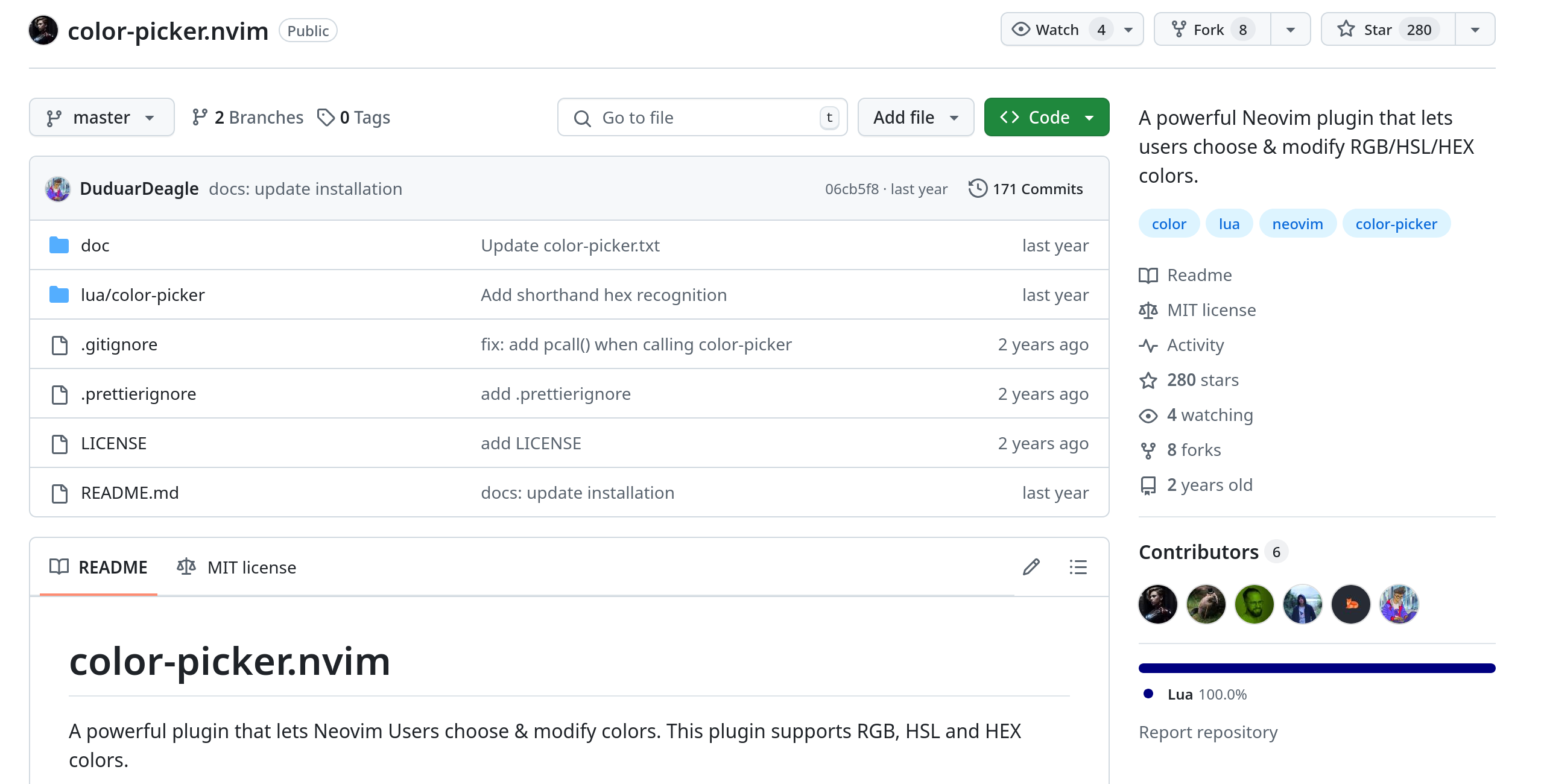Click the fork icon beside 8 forks
The image size is (1544, 784).
[1148, 450]
